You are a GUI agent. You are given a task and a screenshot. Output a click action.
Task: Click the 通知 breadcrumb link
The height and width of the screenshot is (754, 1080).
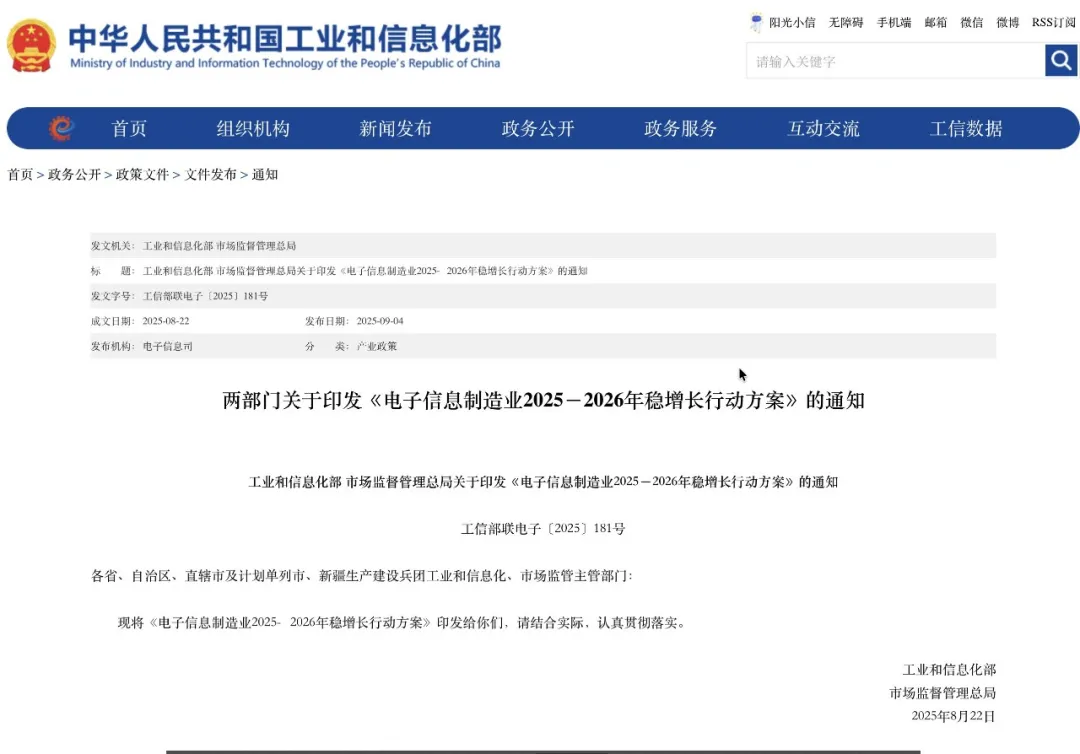pyautogui.click(x=265, y=174)
